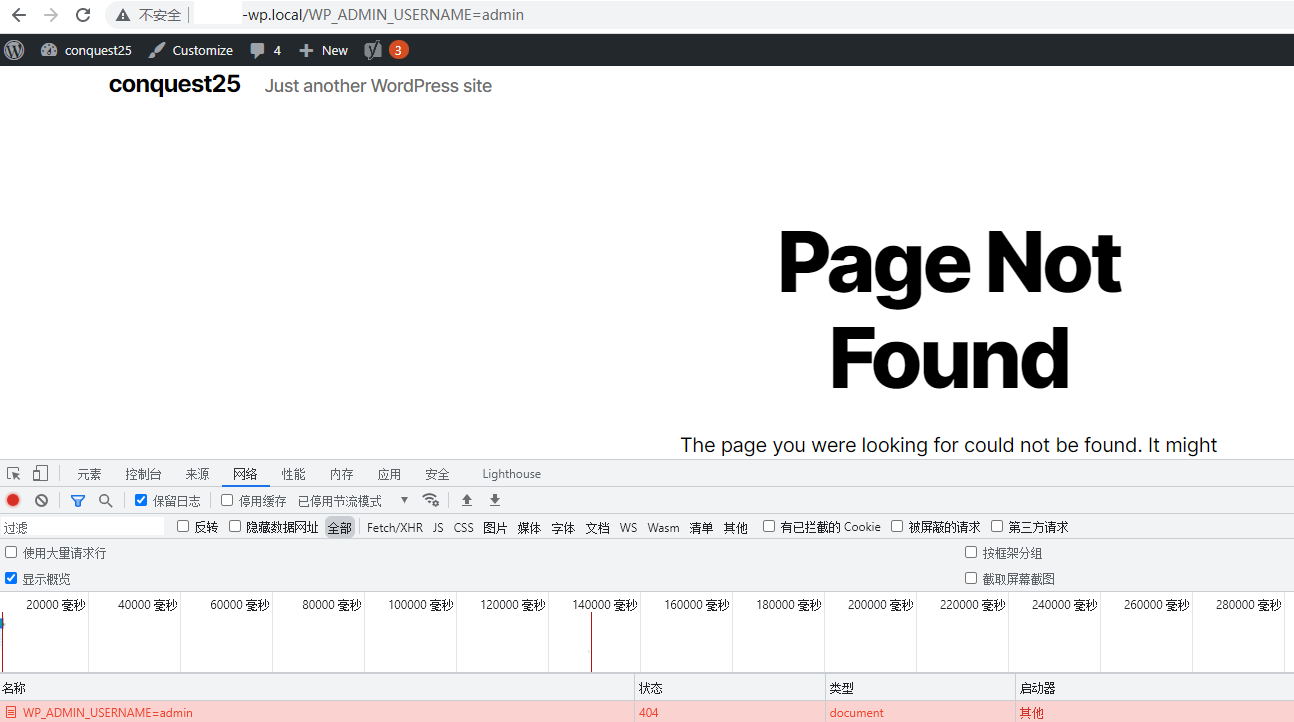This screenshot has width=1294, height=722.
Task: Open the 已停用节流模式 throttling dropdown
Action: click(353, 501)
